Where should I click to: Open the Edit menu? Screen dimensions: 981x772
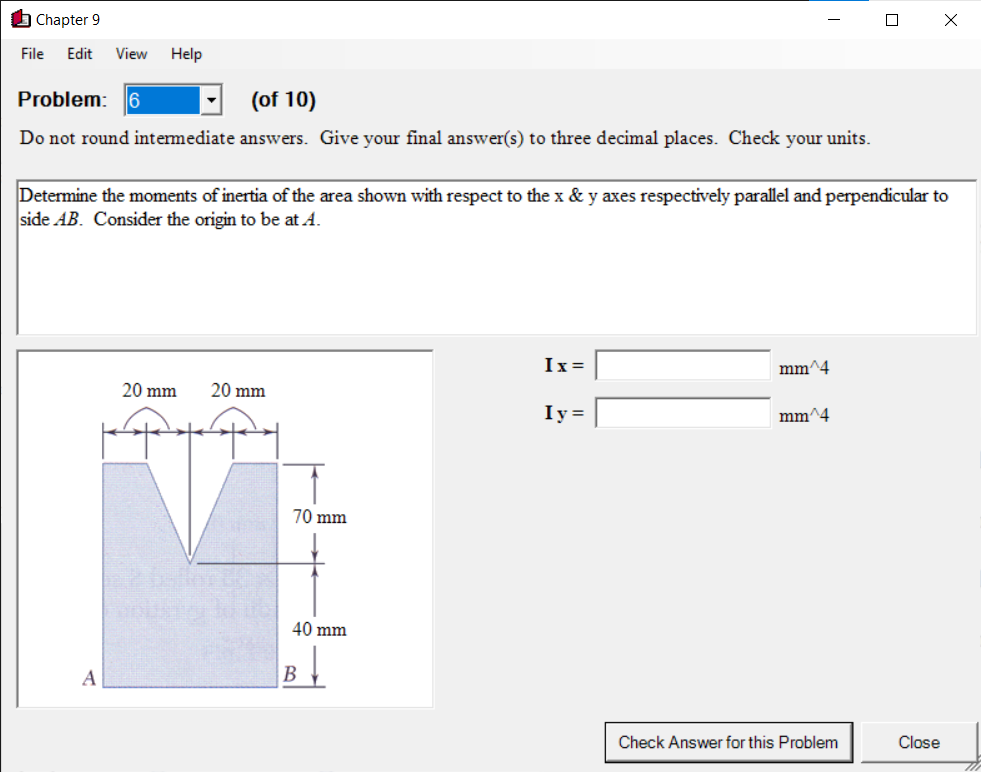79,54
